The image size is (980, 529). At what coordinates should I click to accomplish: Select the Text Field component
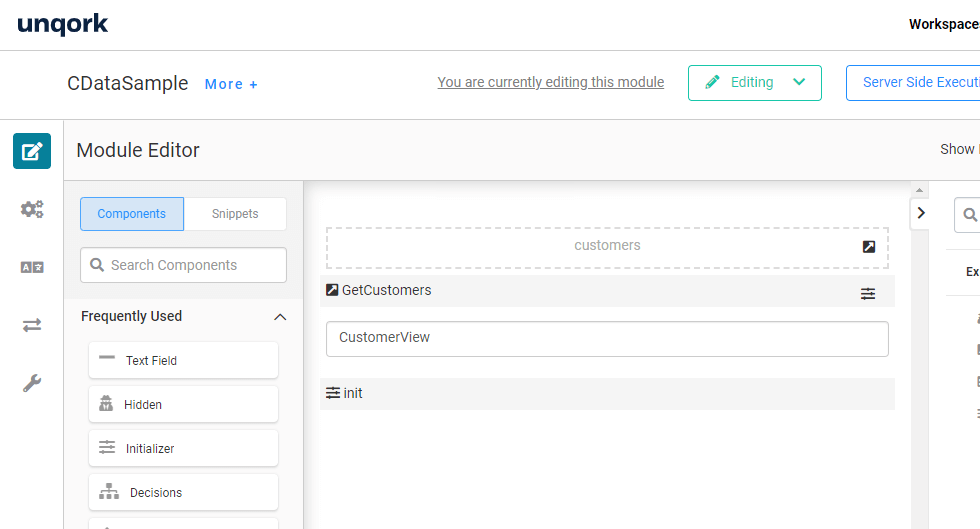click(x=183, y=360)
